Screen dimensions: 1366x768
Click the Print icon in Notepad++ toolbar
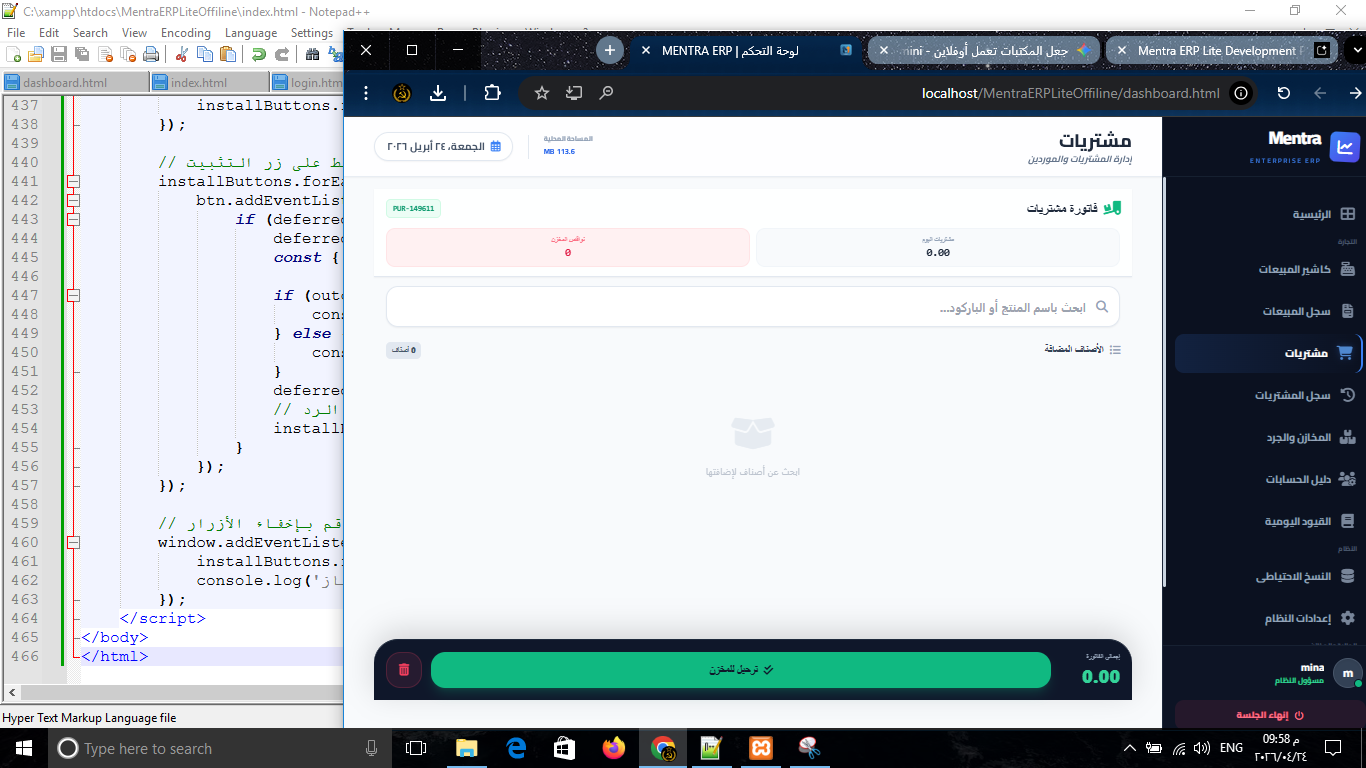click(x=149, y=54)
